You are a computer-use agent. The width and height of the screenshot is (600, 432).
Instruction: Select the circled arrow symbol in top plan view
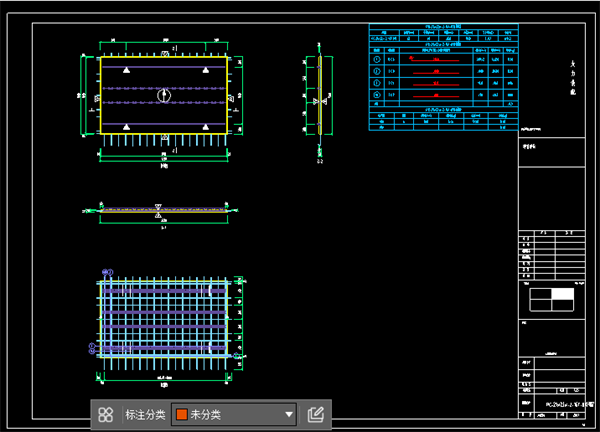point(164,95)
